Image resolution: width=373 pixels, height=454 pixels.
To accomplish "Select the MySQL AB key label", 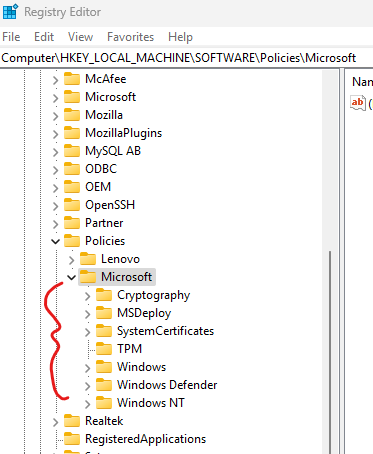I will (113, 151).
